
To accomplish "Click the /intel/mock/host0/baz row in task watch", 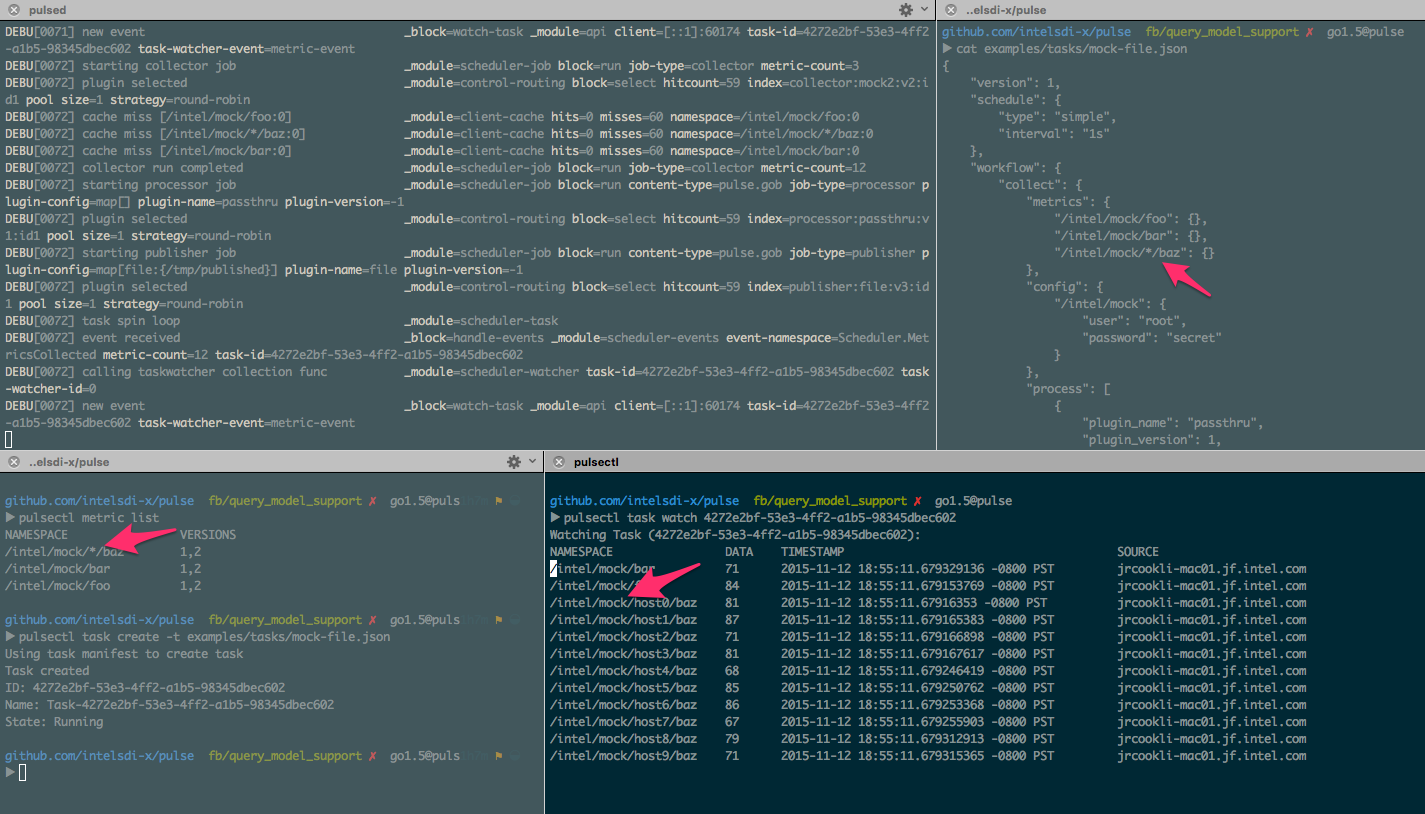I will pos(928,603).
